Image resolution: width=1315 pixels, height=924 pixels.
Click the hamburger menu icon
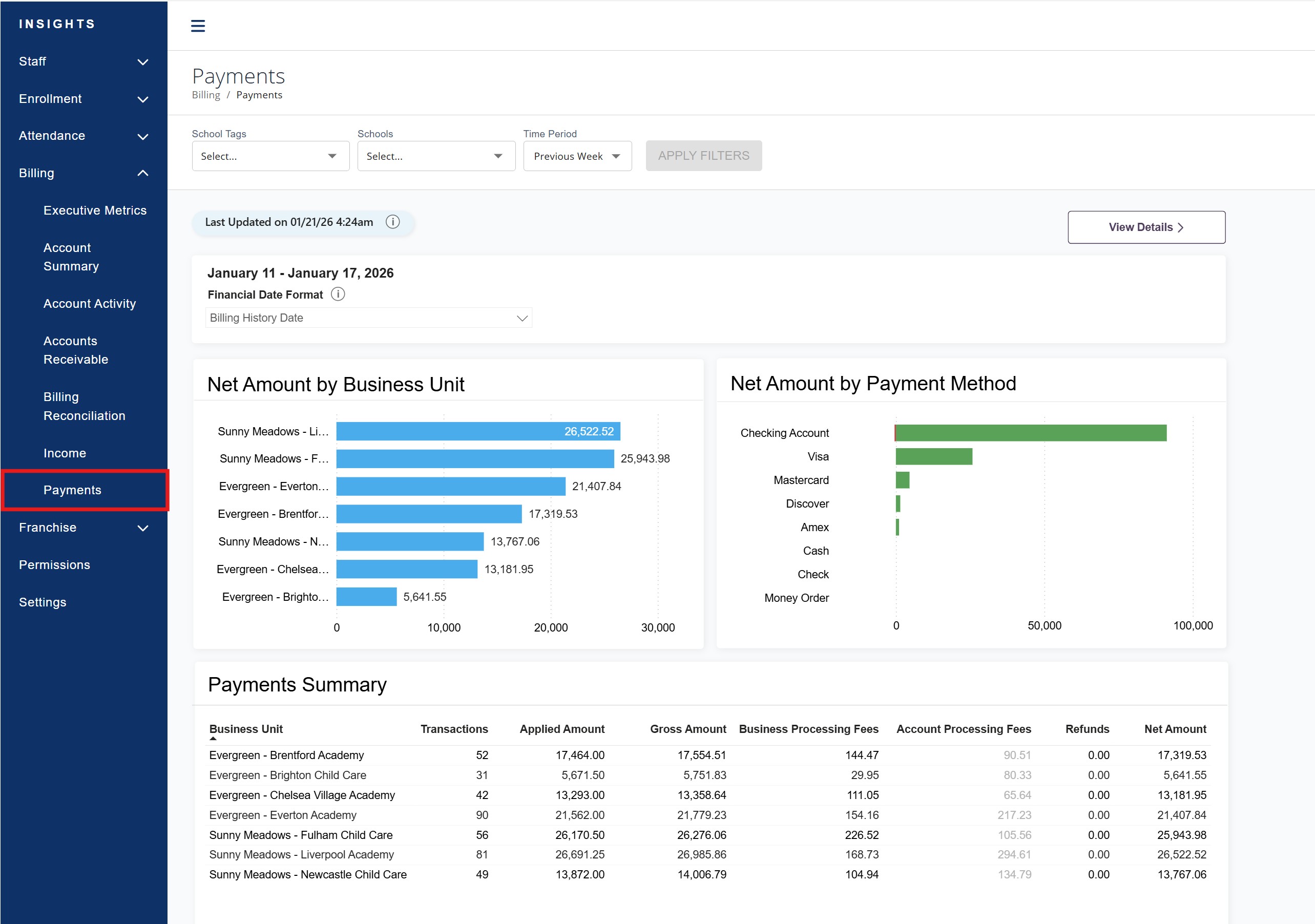tap(198, 26)
